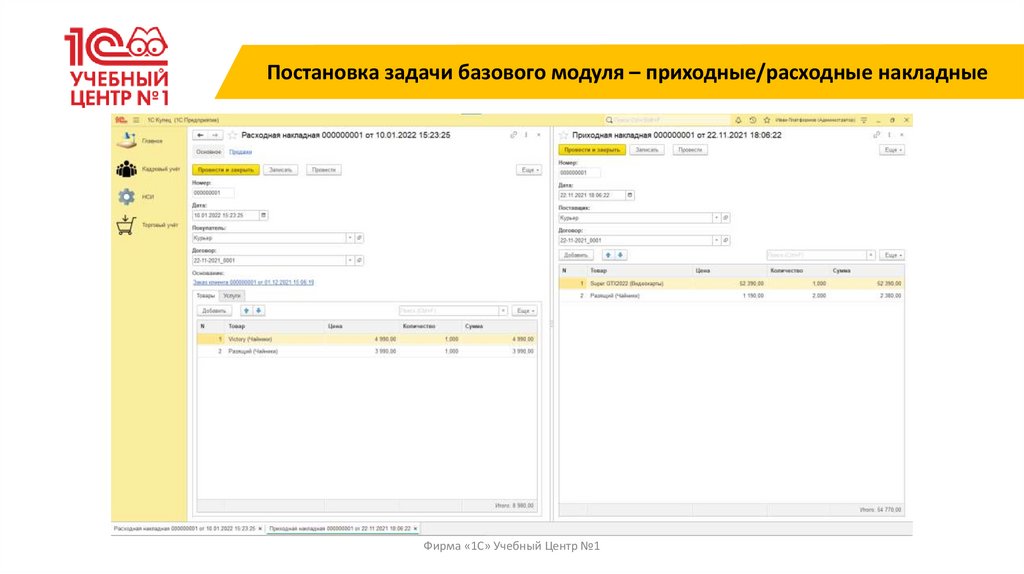1024x574 pixels.
Task: Expand Покупатель dropdown arrow
Action: [x=350, y=238]
